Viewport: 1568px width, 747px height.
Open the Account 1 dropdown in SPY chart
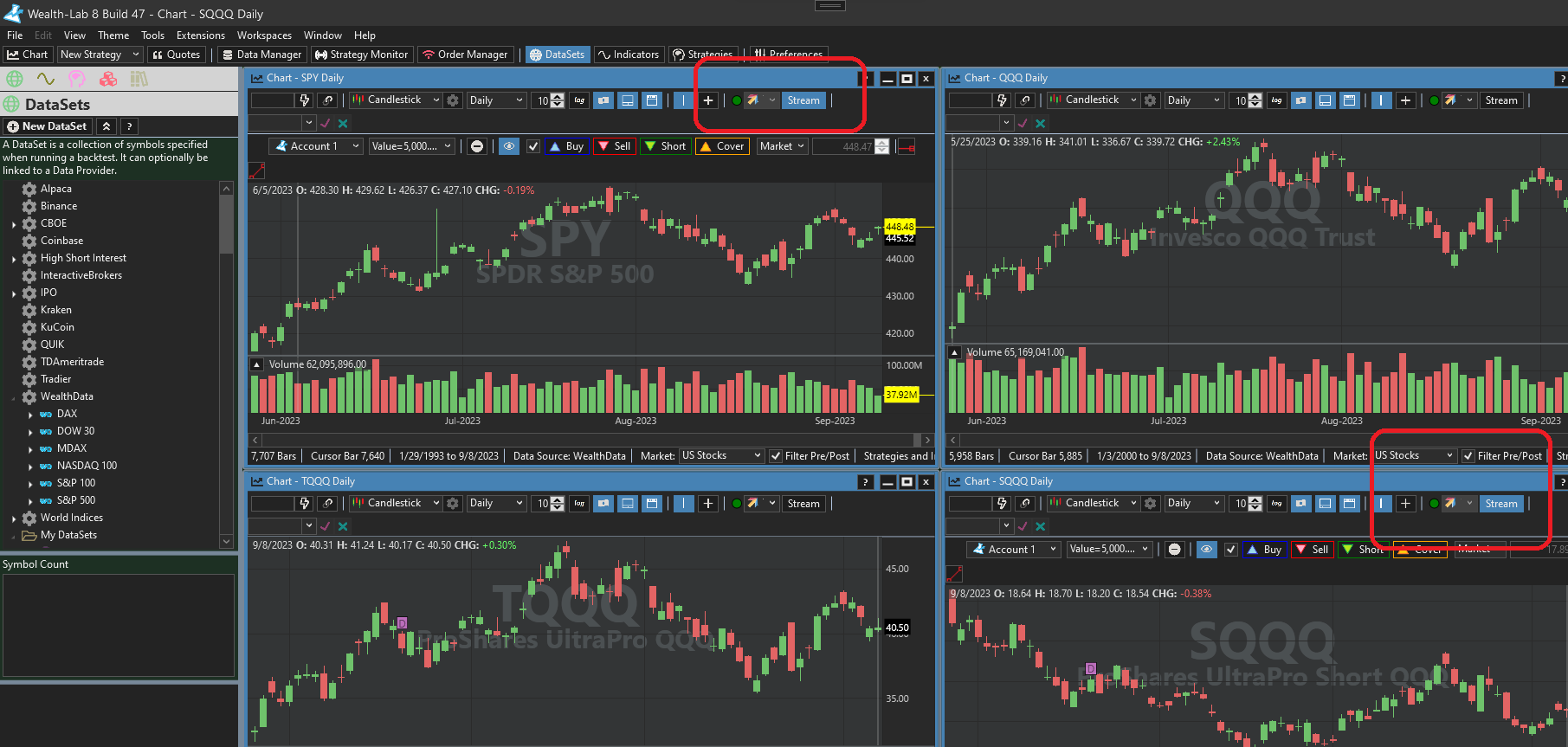(x=316, y=146)
